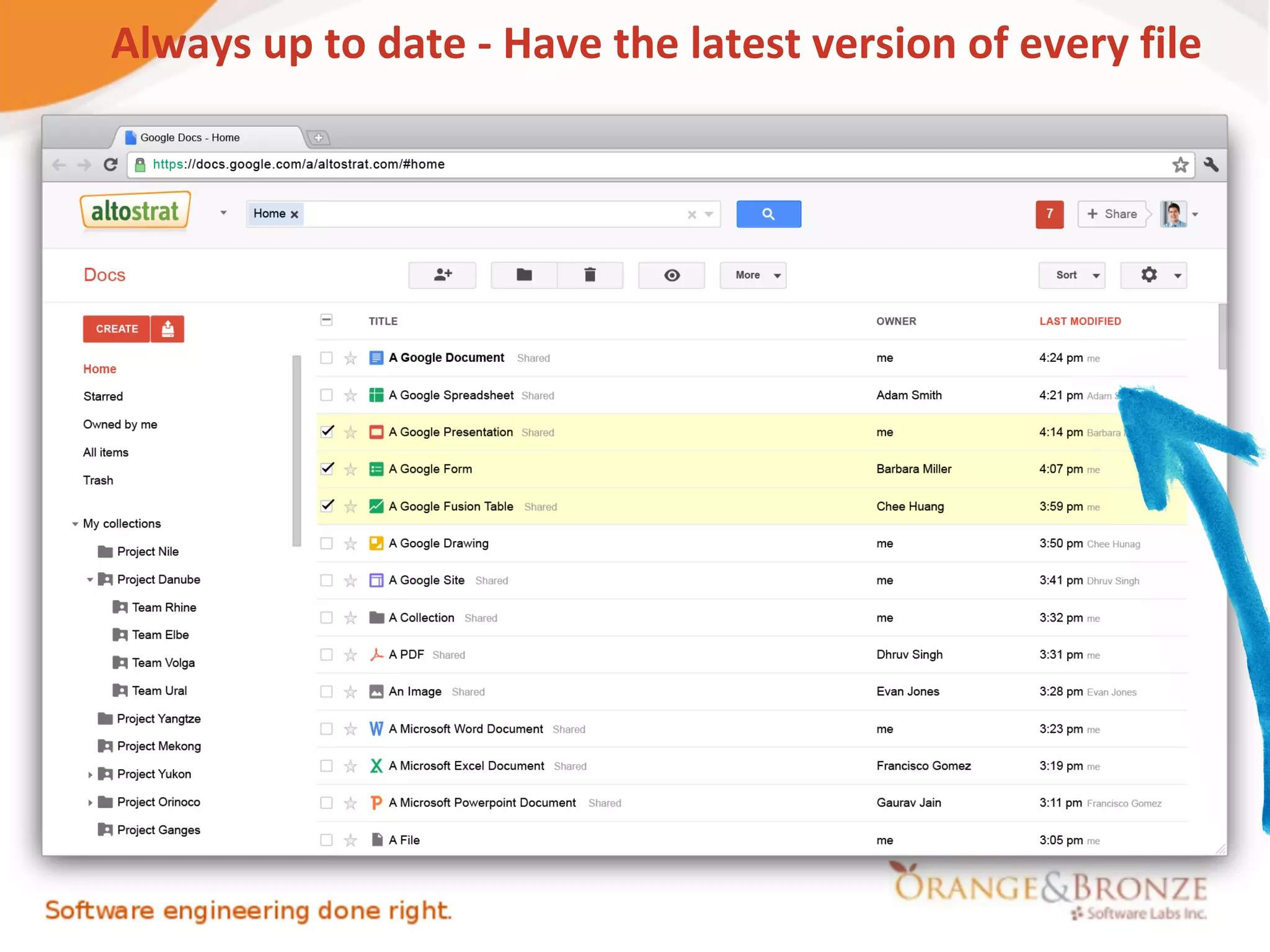The height and width of the screenshot is (952, 1270).
Task: Check the An Image checkbox
Action: (x=326, y=692)
